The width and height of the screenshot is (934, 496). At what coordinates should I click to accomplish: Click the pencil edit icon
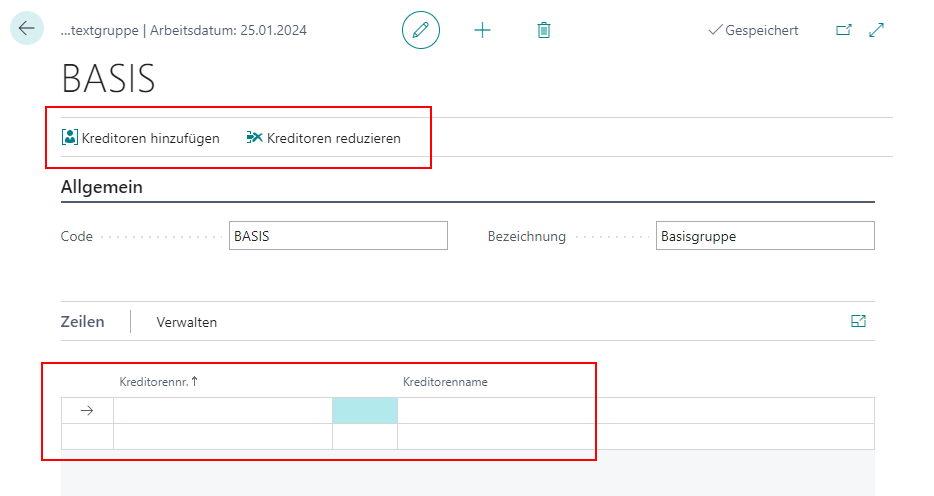pos(421,30)
